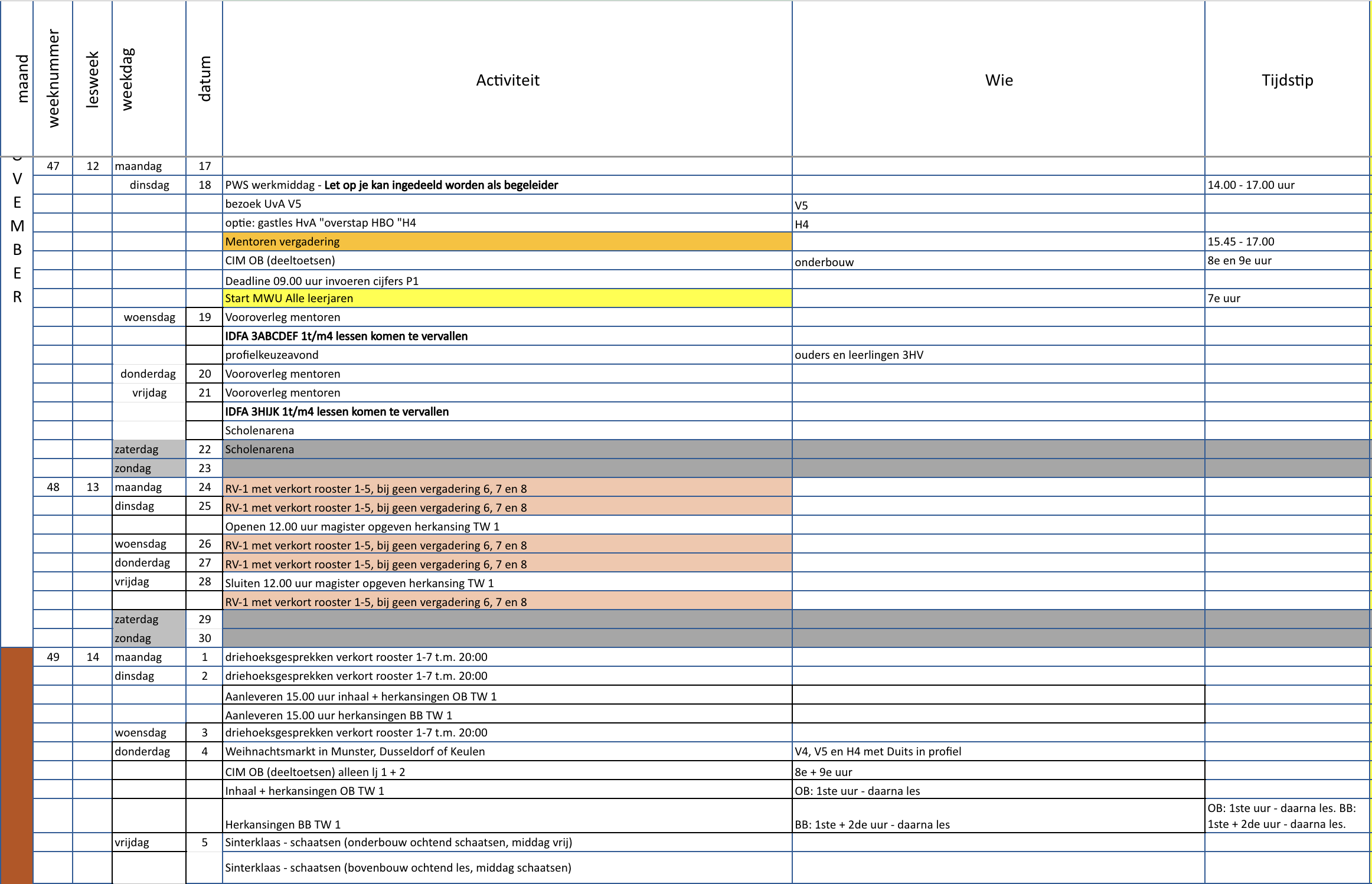The image size is (1372, 884).
Task: Click the Tijdstip column header
Action: pos(1287,80)
